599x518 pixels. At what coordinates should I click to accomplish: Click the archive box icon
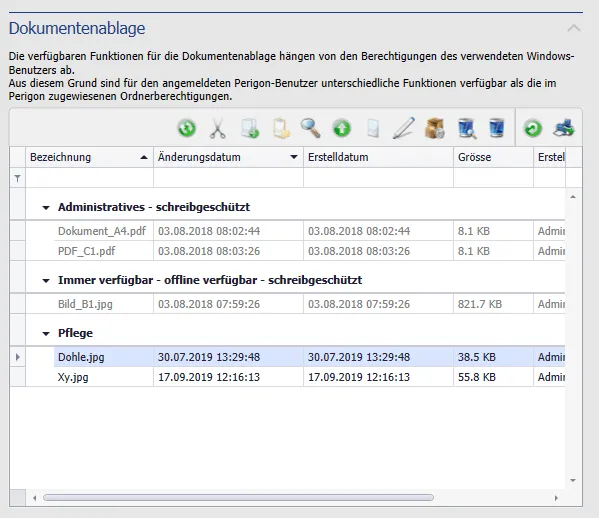[435, 128]
